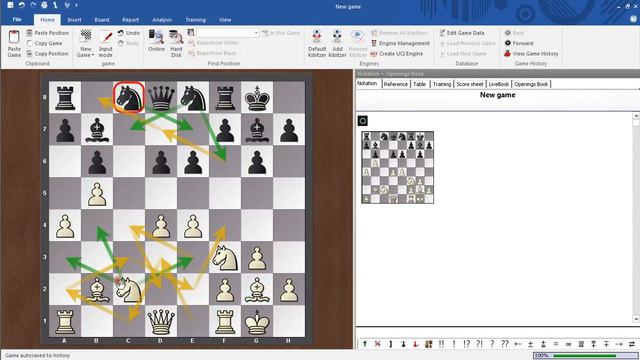The image size is (640, 360).
Task: Click the redo arrow in title bar
Action: [33, 5]
